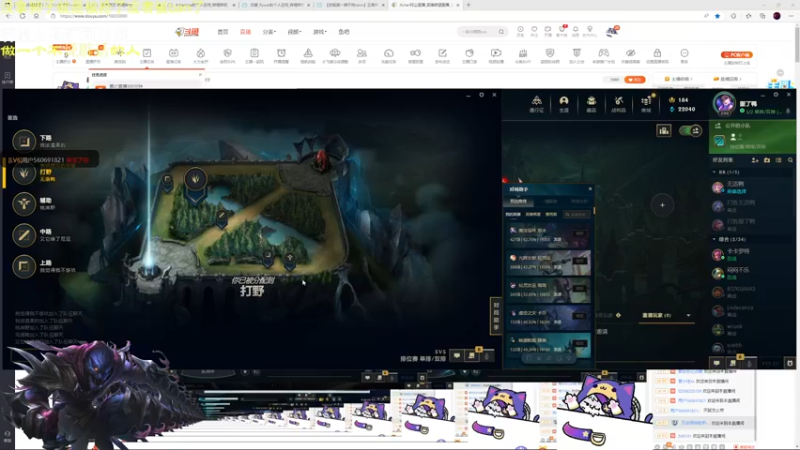The width and height of the screenshot is (800, 450).
Task: Click the plus button to invite a player
Action: (x=662, y=205)
